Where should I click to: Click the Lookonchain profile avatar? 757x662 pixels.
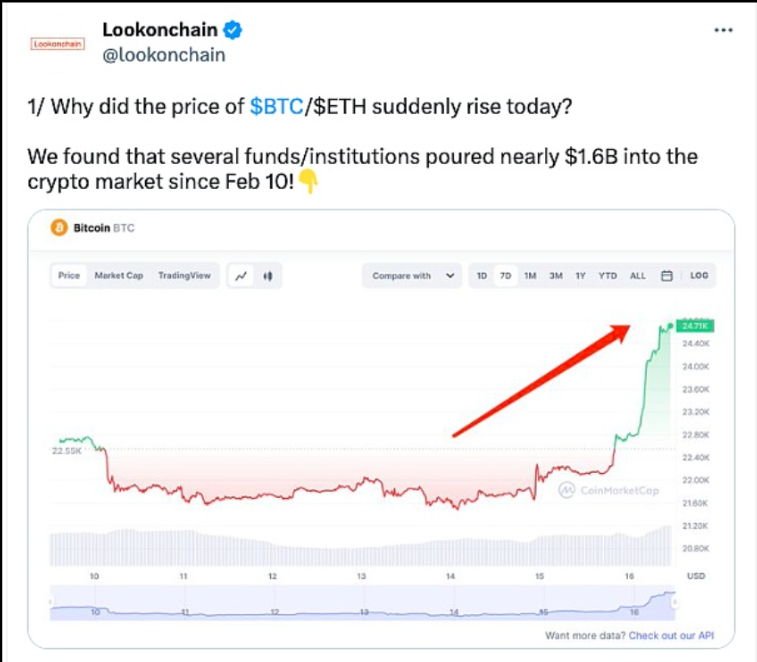point(58,44)
